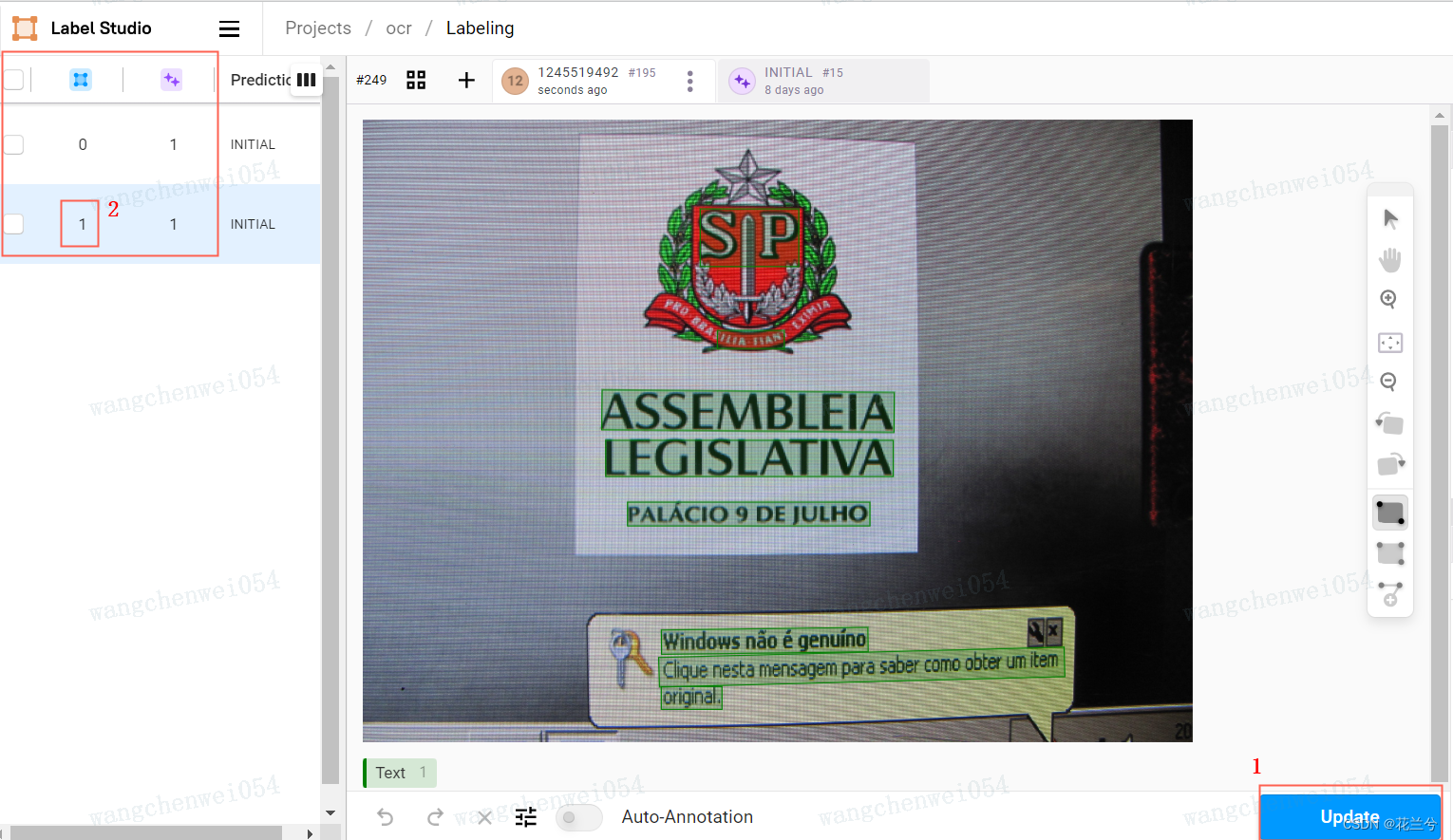Open the annotations grid view icon
The height and width of the screenshot is (840, 1453).
click(x=416, y=80)
